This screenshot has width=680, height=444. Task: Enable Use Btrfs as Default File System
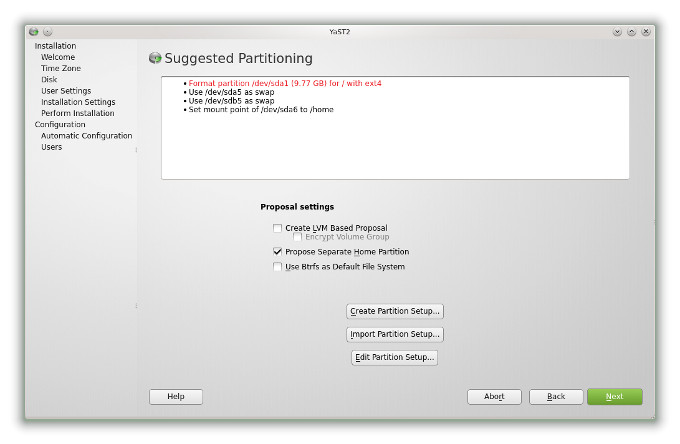[278, 267]
